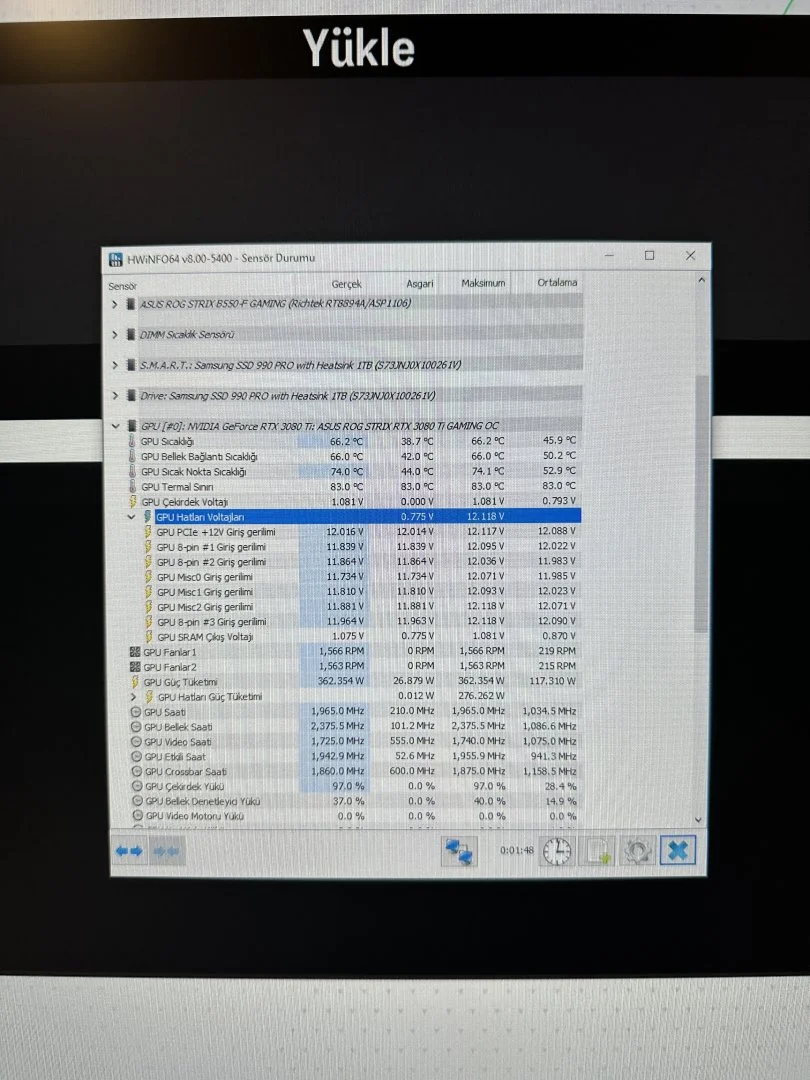The height and width of the screenshot is (1080, 810).
Task: Close the HWiNFO64 window from title bar
Action: (x=690, y=256)
